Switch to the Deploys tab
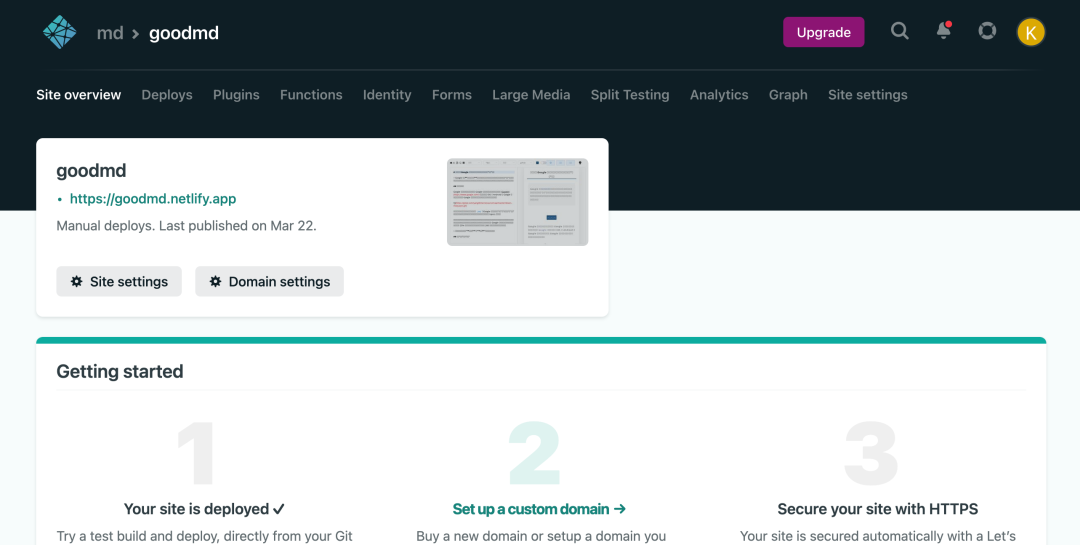This screenshot has height=545, width=1080. (x=167, y=95)
